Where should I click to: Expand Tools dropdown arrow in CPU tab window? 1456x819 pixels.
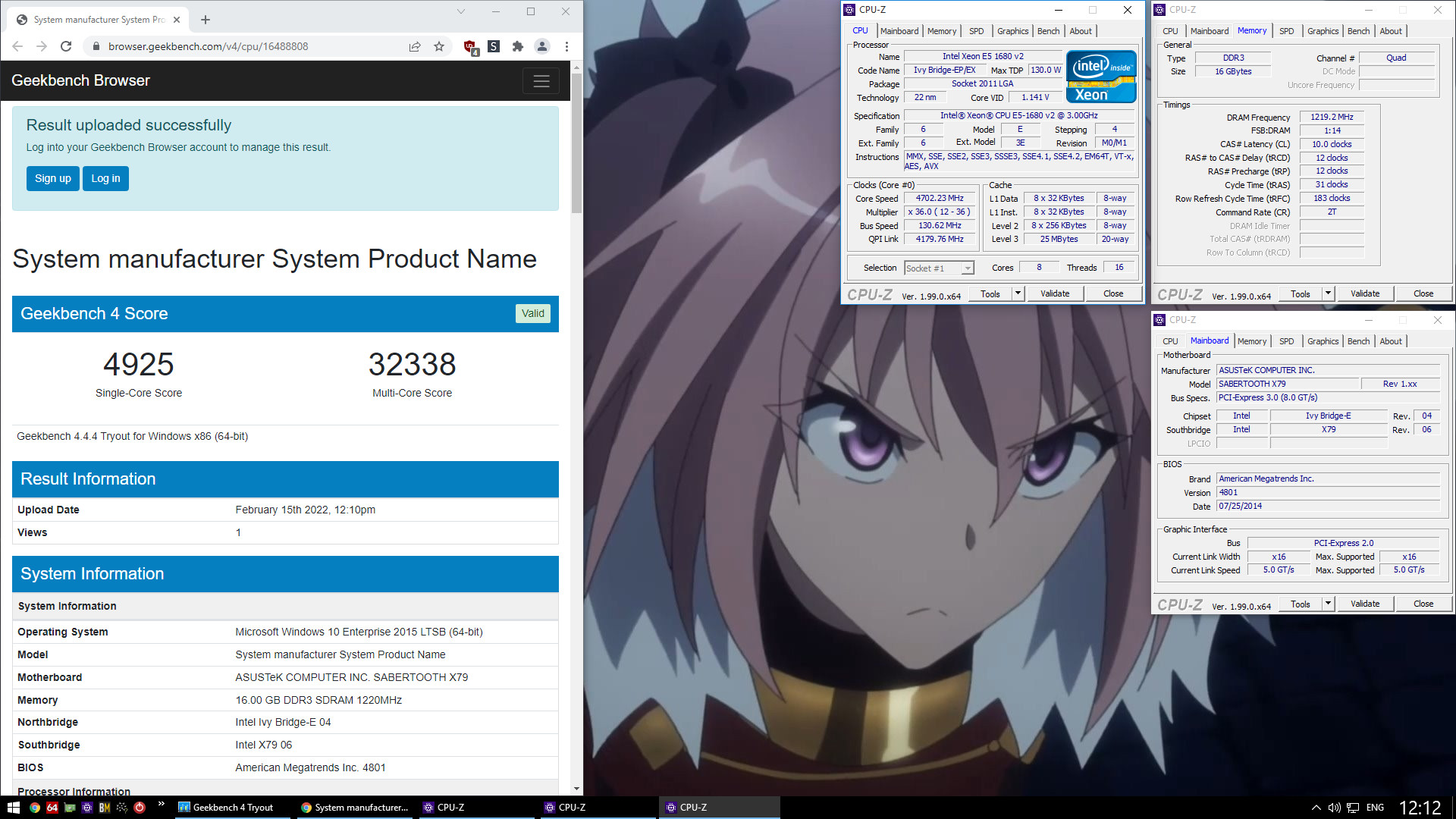[1018, 293]
